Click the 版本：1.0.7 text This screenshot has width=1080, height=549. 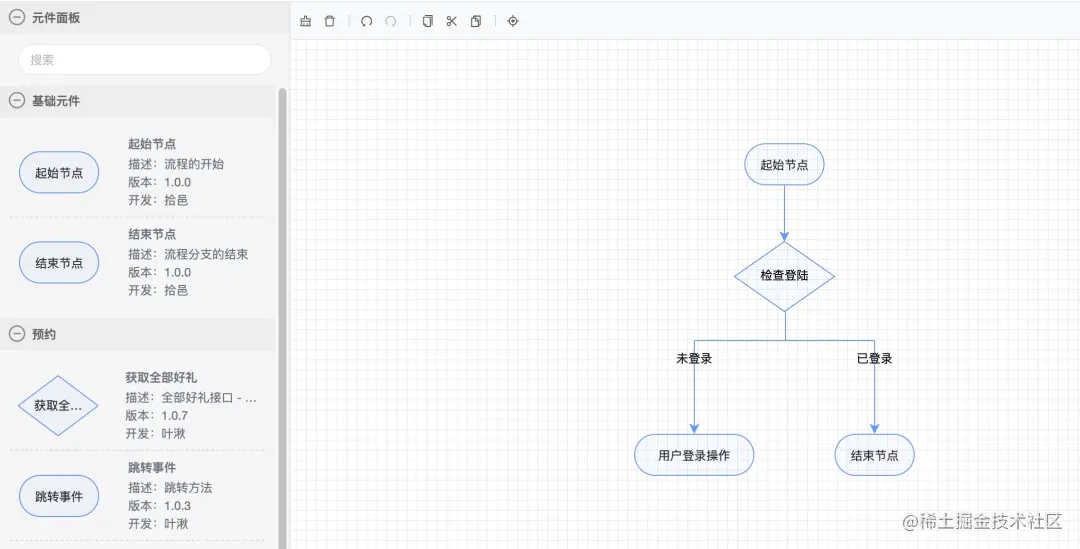click(x=156, y=415)
